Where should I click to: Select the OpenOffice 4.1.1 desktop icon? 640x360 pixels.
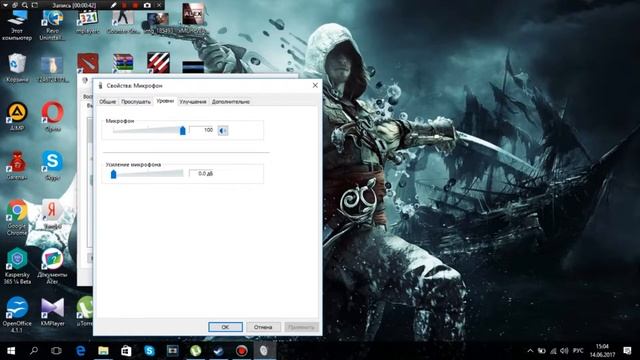click(17, 315)
